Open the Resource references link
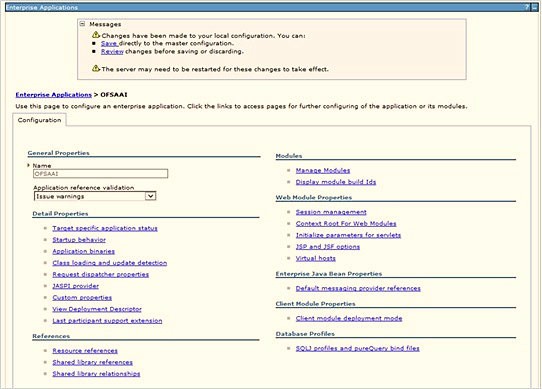Screen dimensions: 542x389 [85, 351]
